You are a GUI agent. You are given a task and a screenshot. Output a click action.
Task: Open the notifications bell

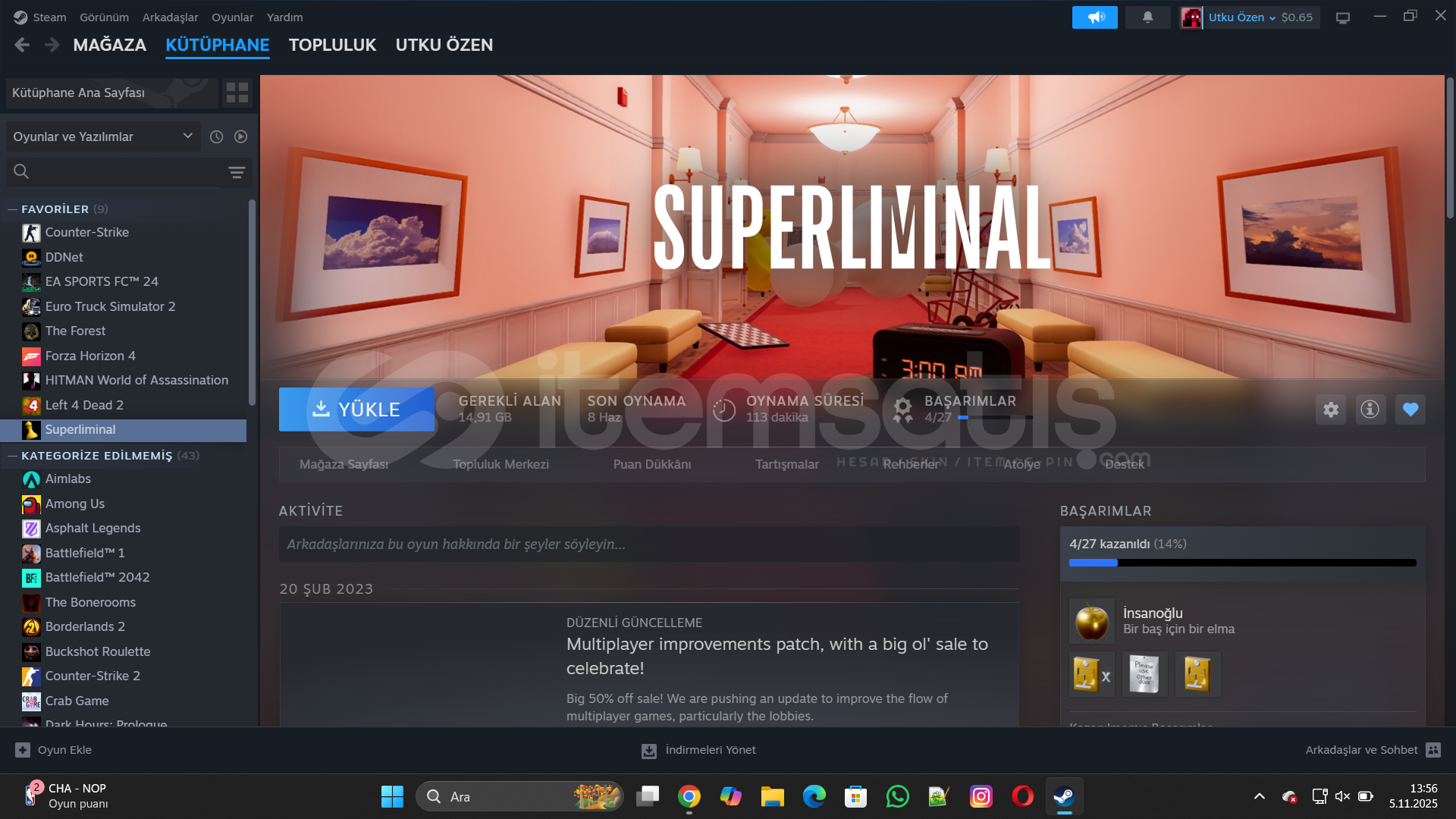[x=1147, y=17]
